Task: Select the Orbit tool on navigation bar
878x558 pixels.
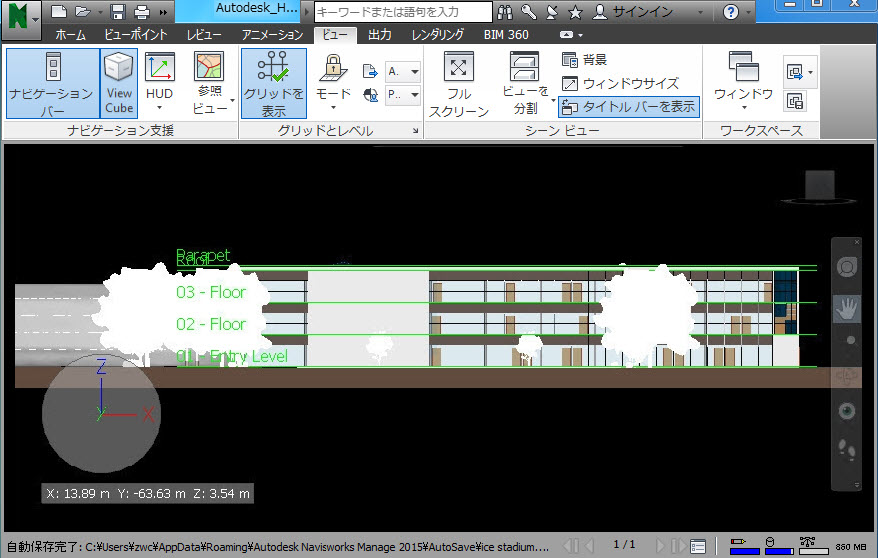Action: coord(847,377)
